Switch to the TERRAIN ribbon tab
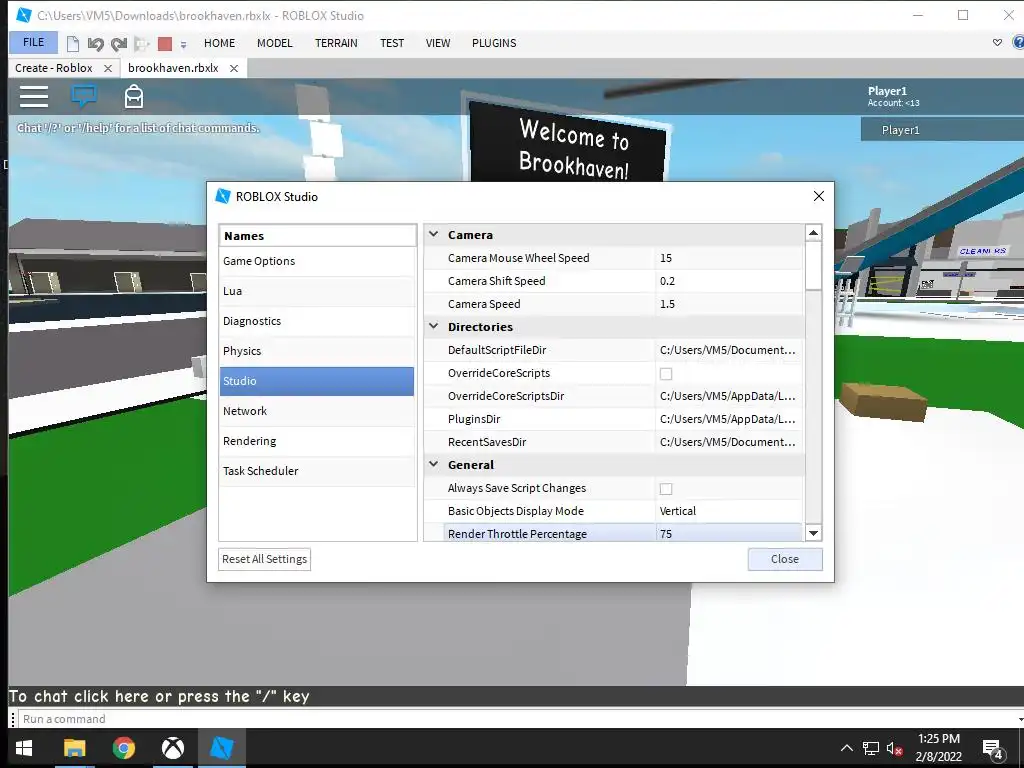 (x=336, y=43)
